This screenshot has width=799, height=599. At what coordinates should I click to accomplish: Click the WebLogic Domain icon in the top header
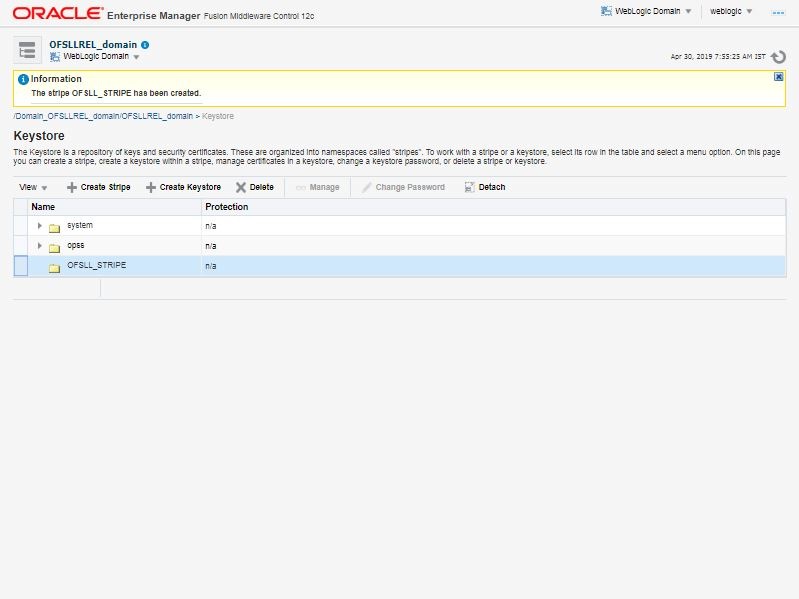[x=606, y=11]
